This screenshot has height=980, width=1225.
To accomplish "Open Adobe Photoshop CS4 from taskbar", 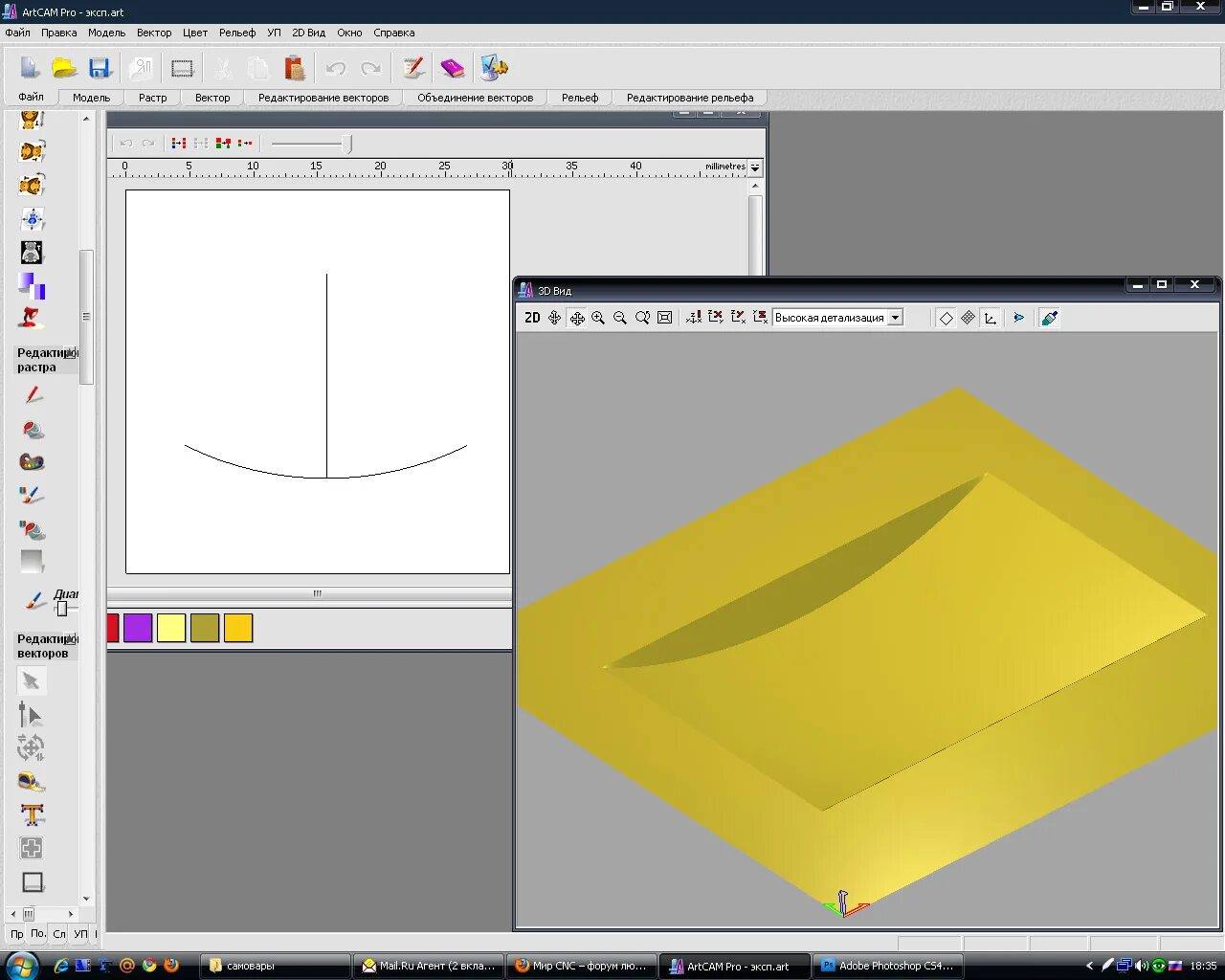I will [888, 966].
